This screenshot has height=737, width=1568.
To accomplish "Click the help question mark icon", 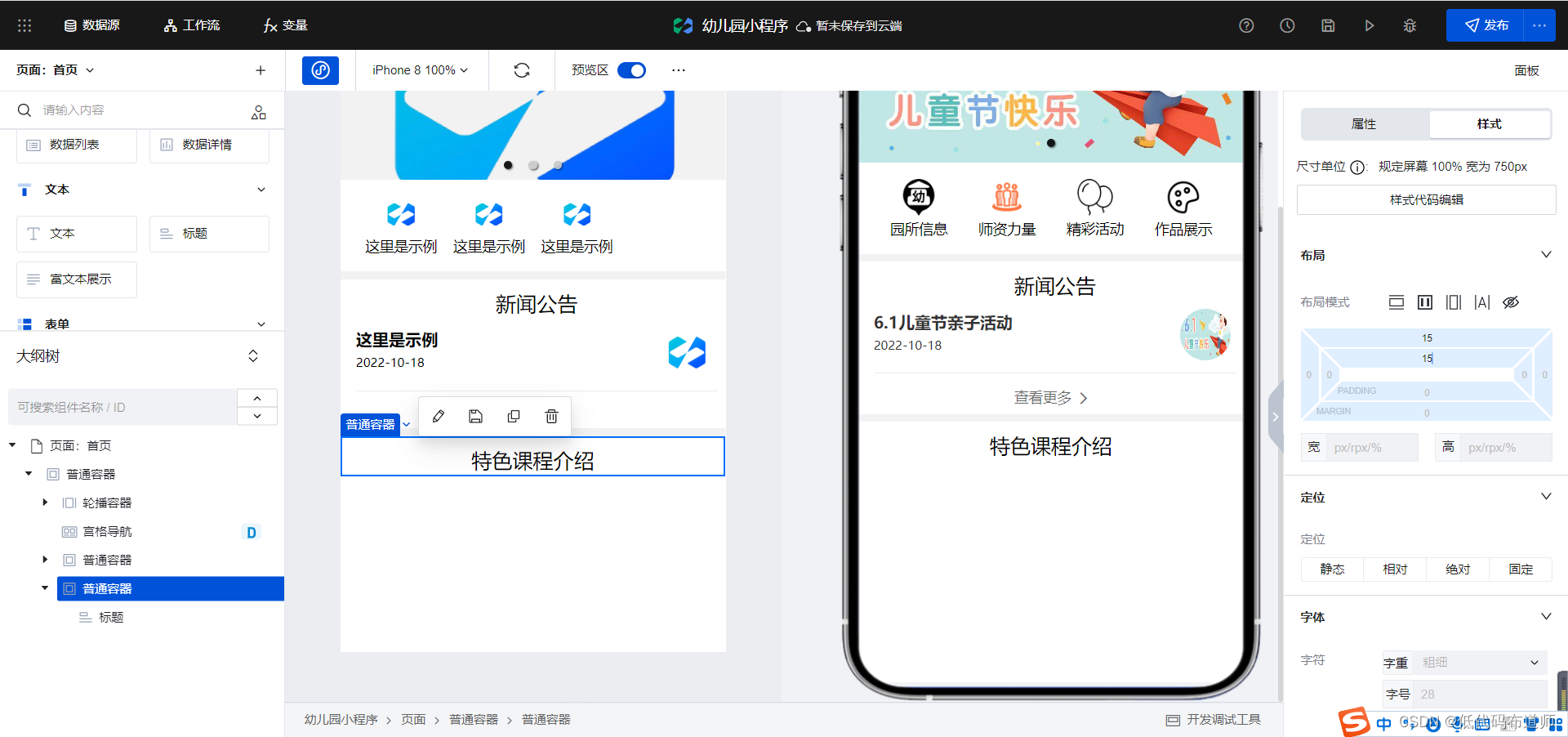I will [x=1246, y=25].
